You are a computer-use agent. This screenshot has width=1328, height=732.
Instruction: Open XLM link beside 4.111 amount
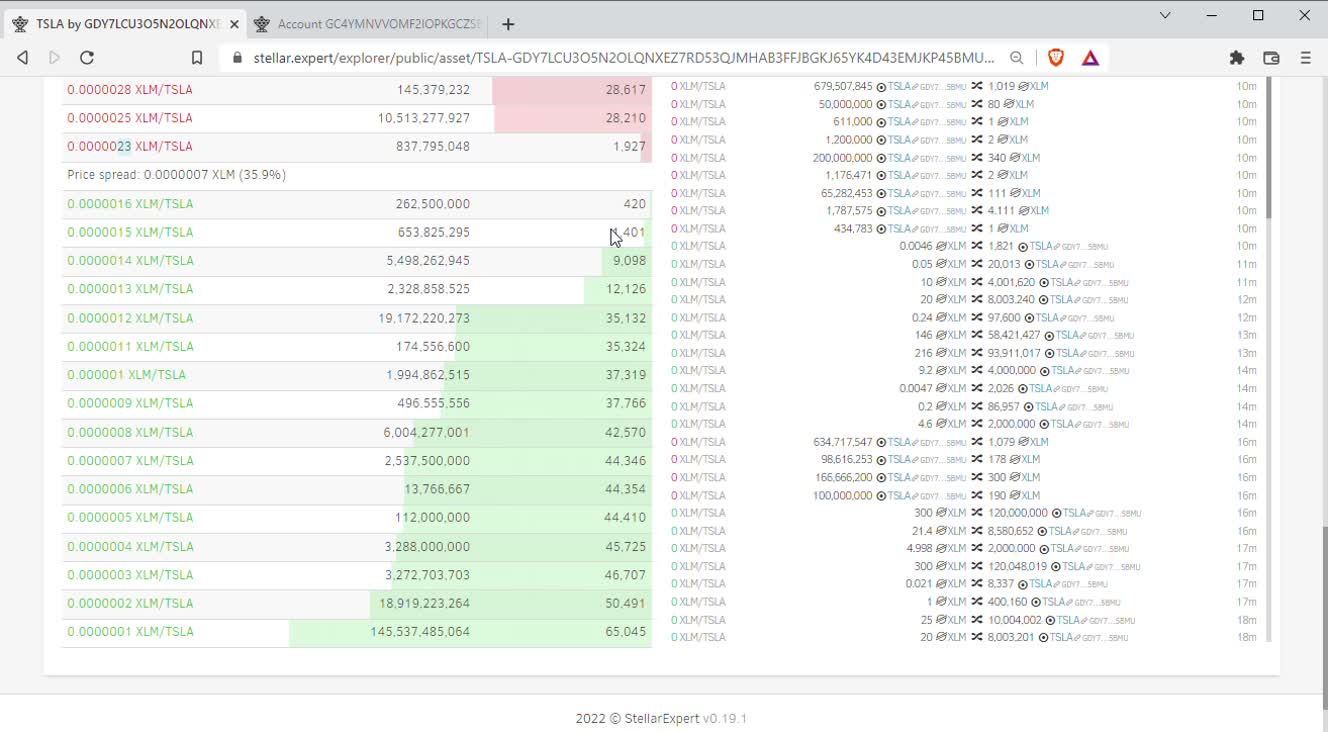click(1039, 211)
